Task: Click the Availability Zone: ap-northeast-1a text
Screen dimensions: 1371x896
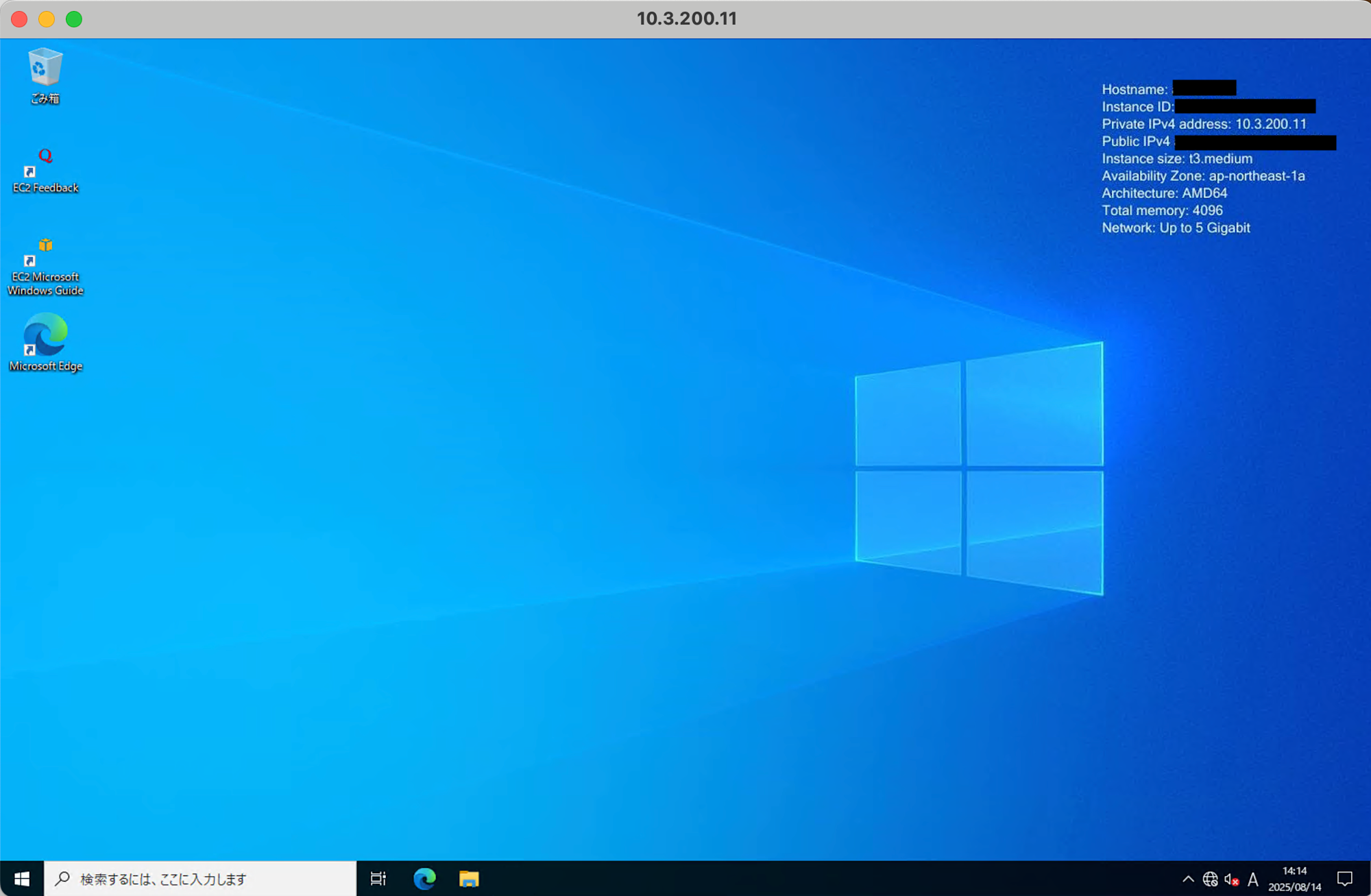Action: pyautogui.click(x=1203, y=175)
